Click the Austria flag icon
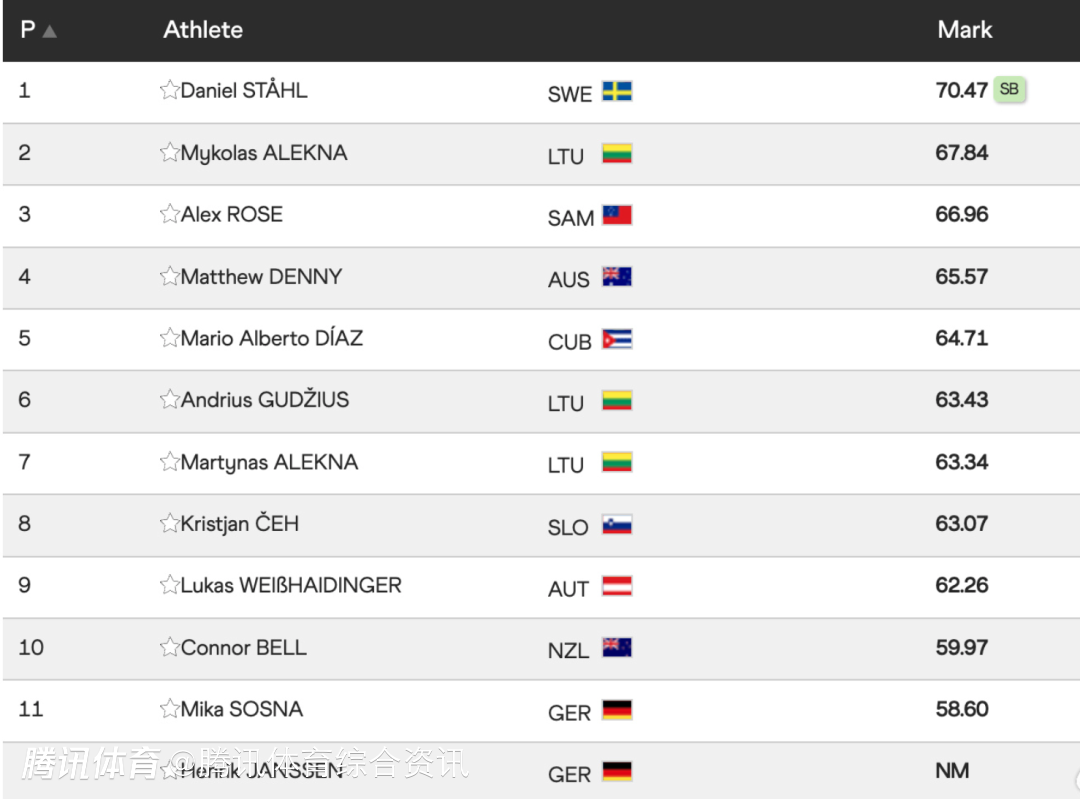This screenshot has height=799, width=1080. tap(617, 586)
